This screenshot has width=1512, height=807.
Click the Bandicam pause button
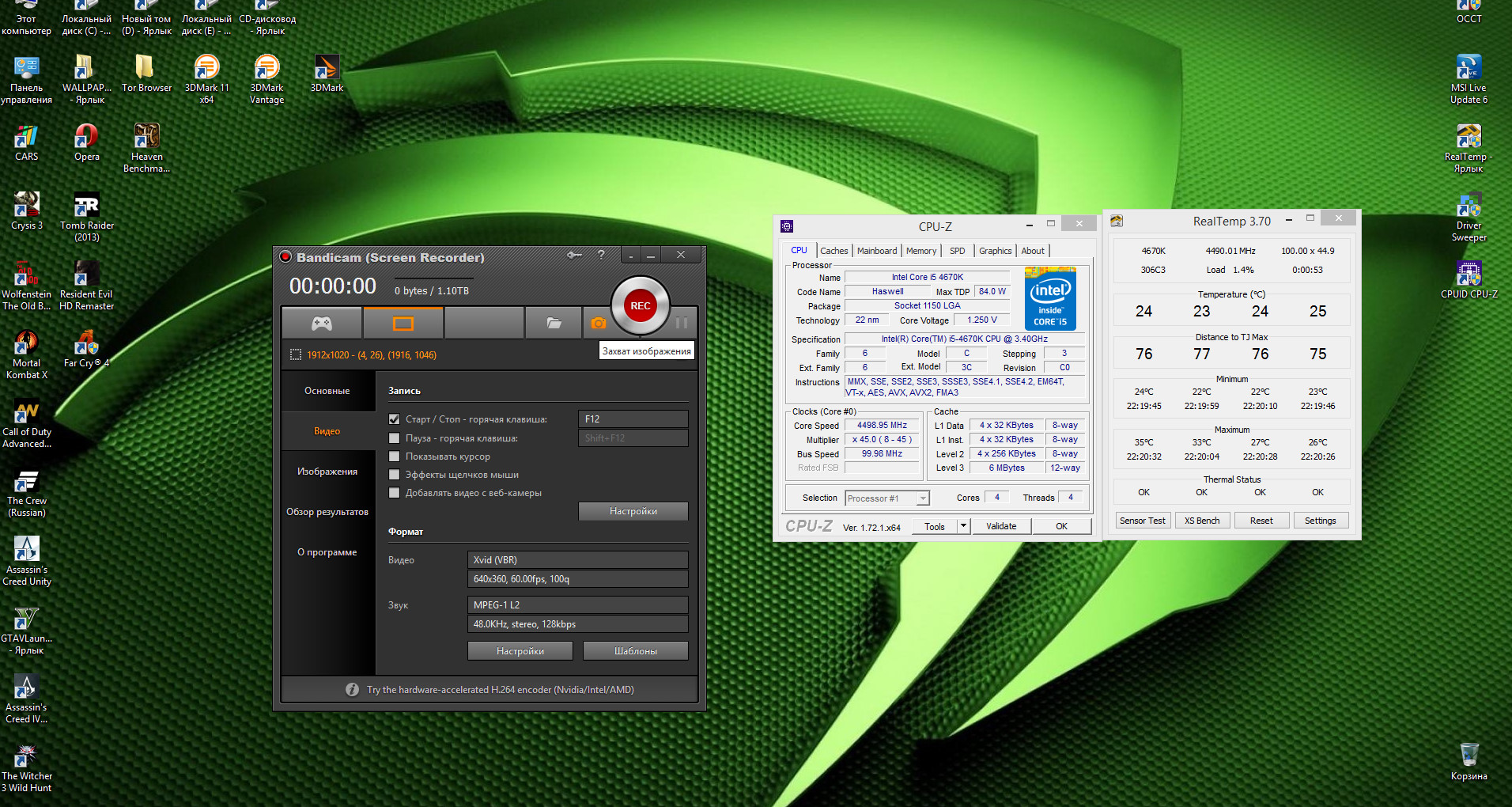681,323
